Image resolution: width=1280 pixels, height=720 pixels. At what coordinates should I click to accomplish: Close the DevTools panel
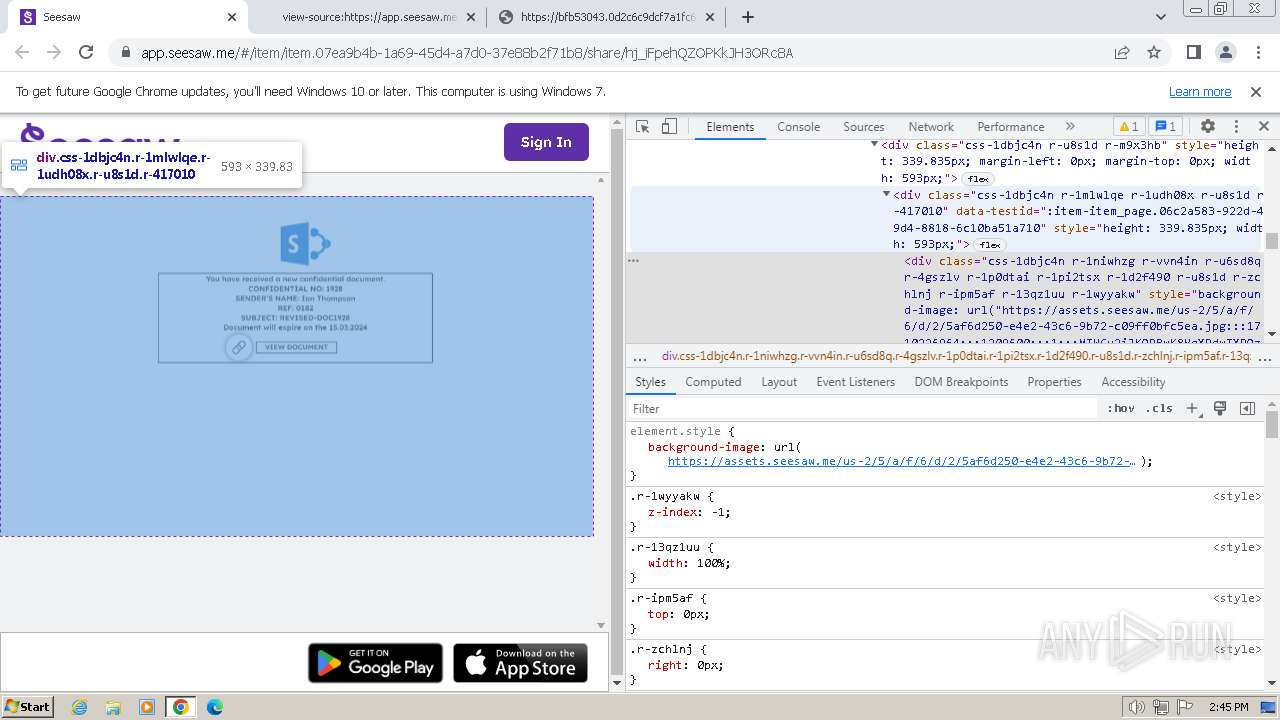[x=1263, y=127]
